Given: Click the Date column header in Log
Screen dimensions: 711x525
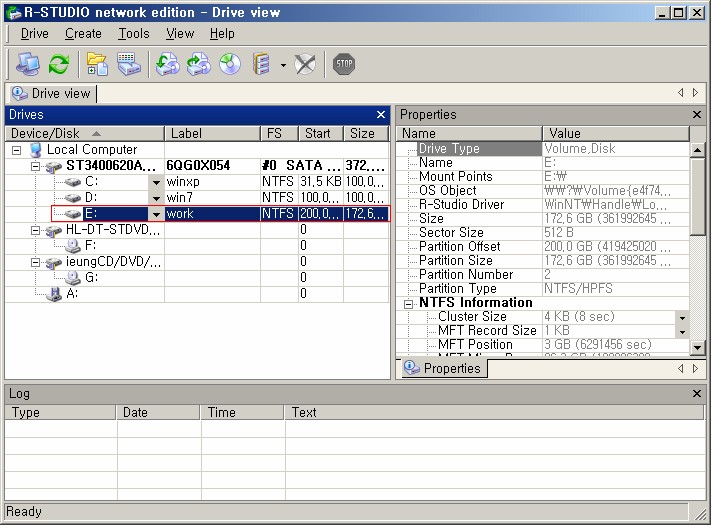Looking at the screenshot, I should click(x=158, y=412).
